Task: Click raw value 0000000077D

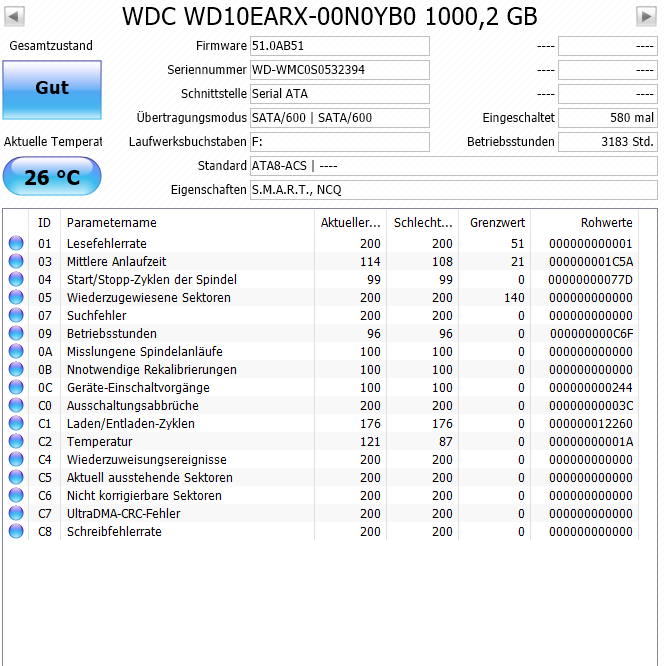Action: click(591, 279)
